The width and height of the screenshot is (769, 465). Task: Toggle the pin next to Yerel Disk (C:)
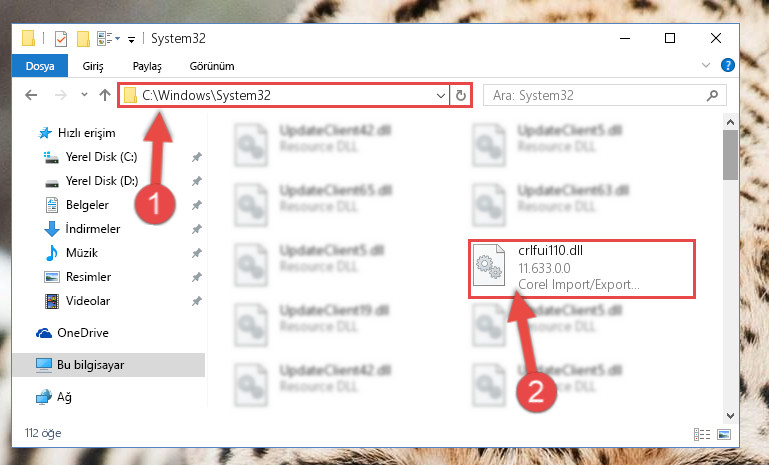pos(197,157)
